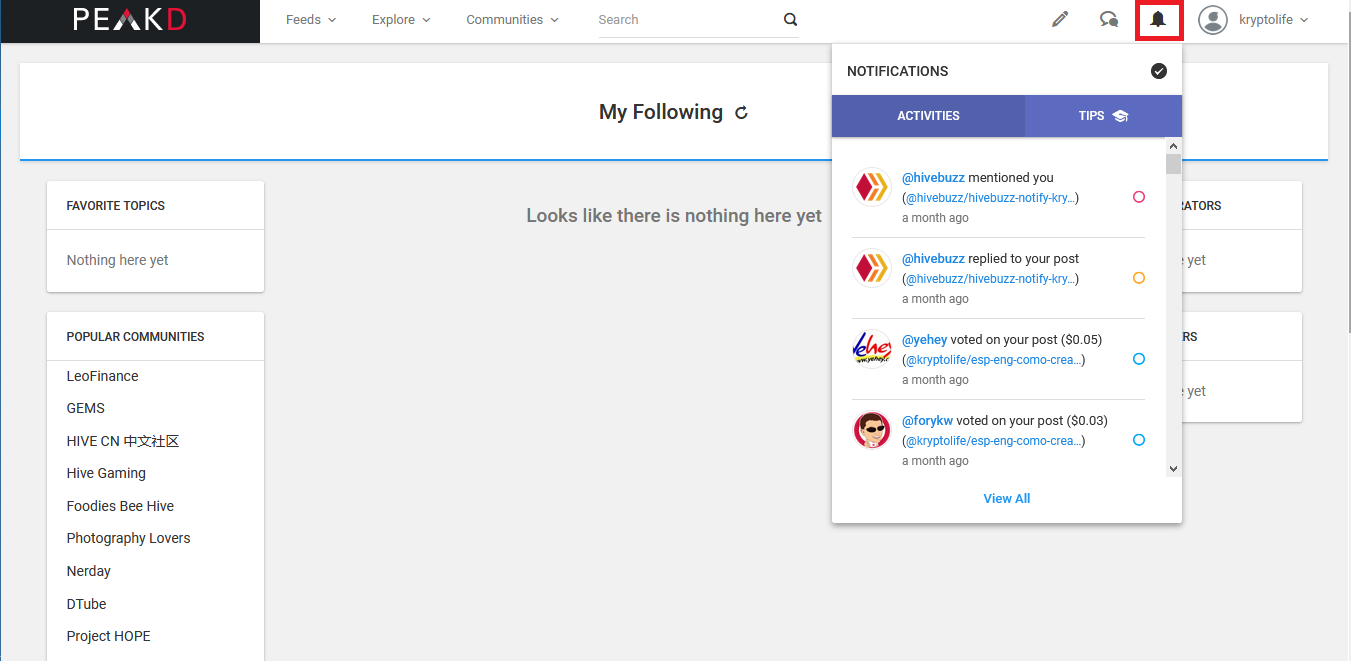
Task: Click View All notifications link
Action: (1006, 498)
